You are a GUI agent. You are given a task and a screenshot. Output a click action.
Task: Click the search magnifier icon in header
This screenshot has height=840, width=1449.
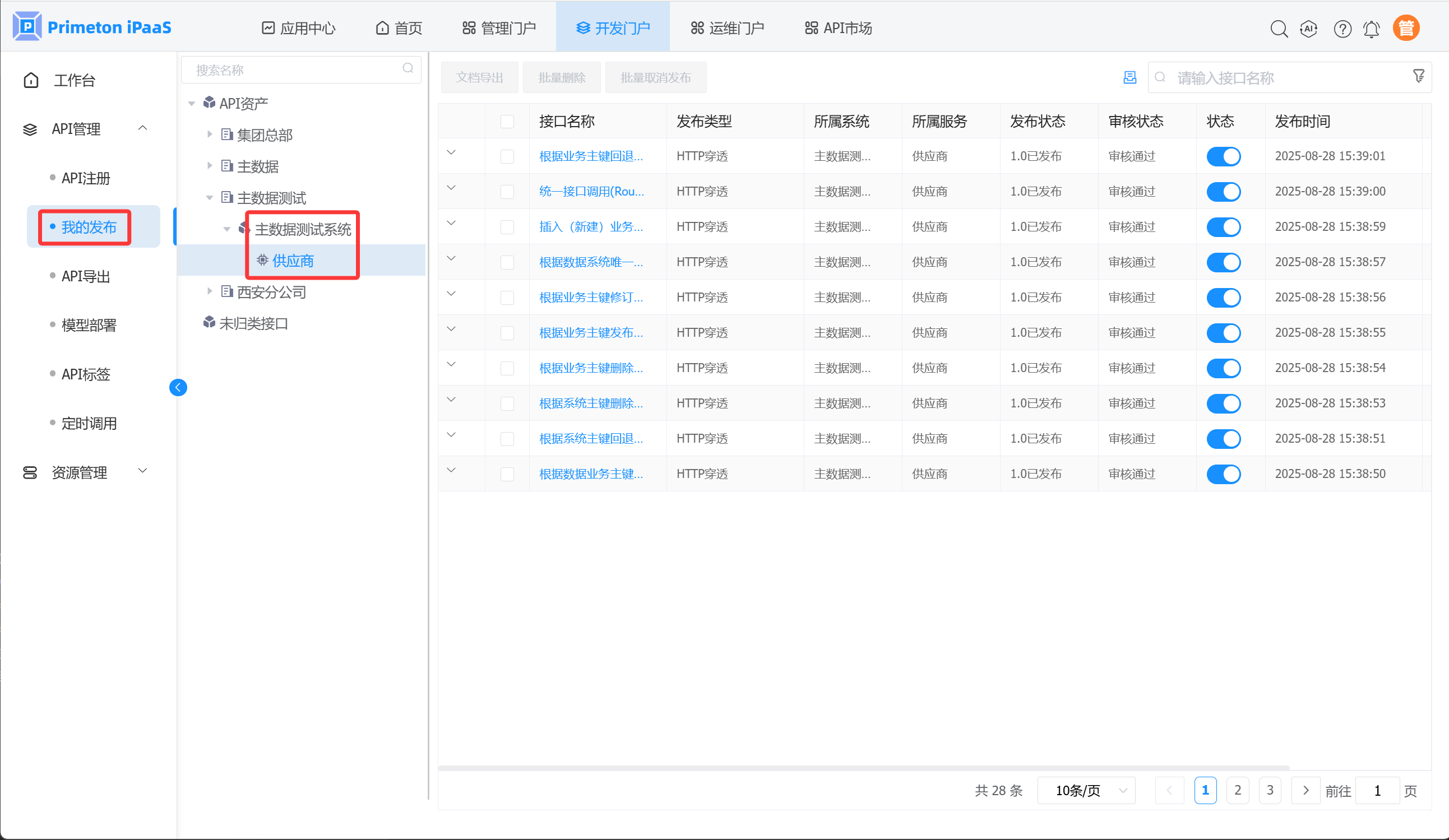click(x=1278, y=29)
